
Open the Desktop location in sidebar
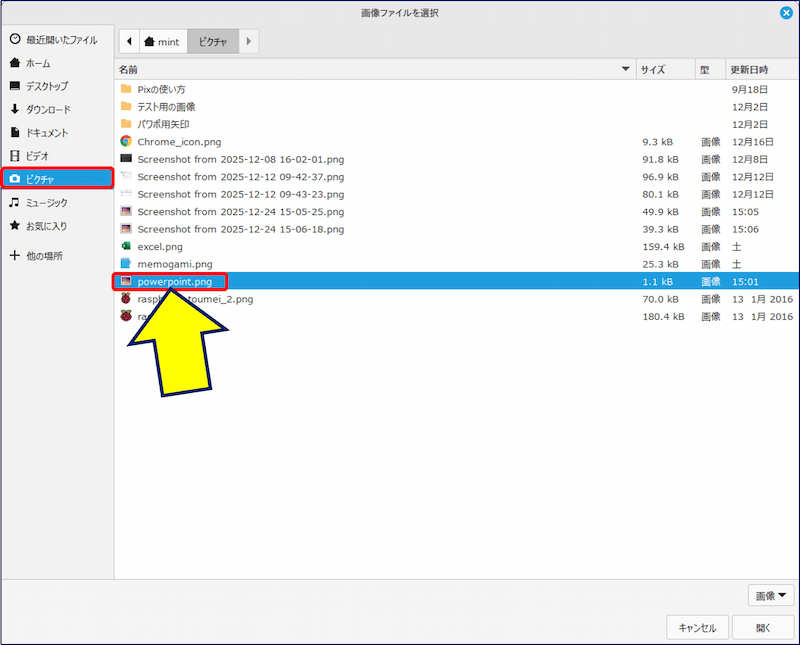pos(46,86)
